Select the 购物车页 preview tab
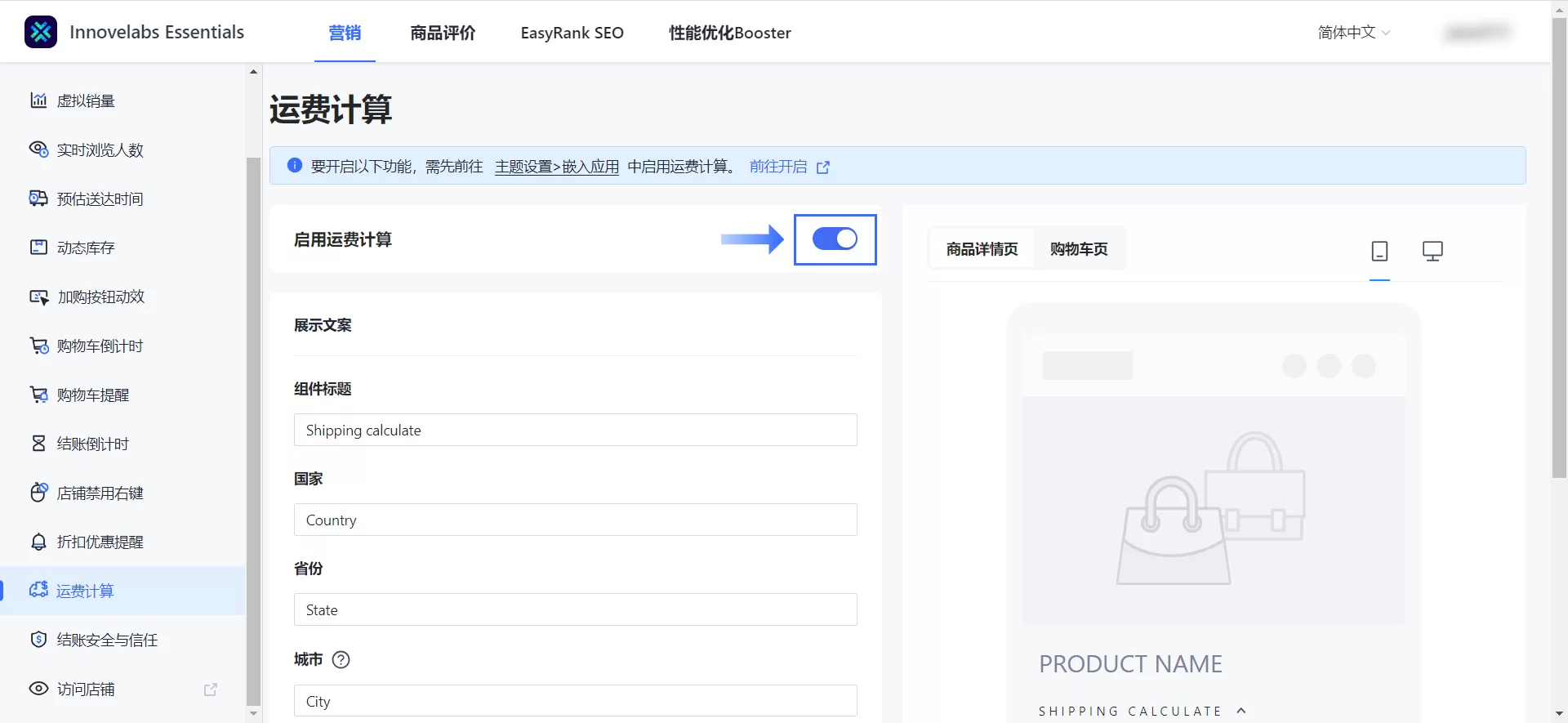The height and width of the screenshot is (723, 1568). point(1079,248)
